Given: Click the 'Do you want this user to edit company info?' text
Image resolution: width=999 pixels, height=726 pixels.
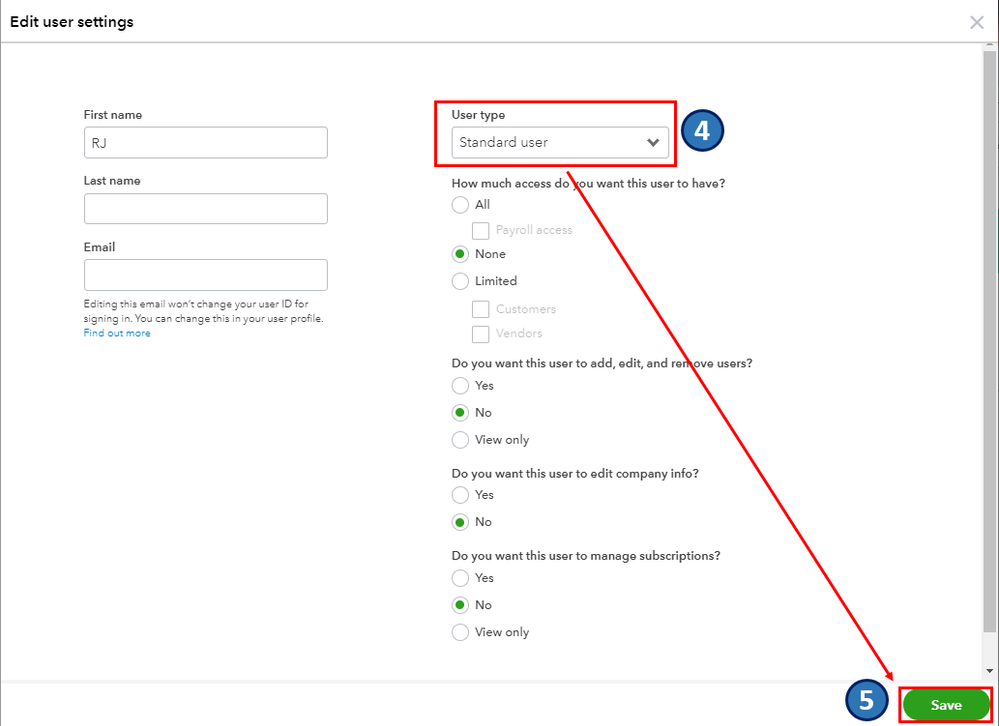Looking at the screenshot, I should (x=575, y=474).
